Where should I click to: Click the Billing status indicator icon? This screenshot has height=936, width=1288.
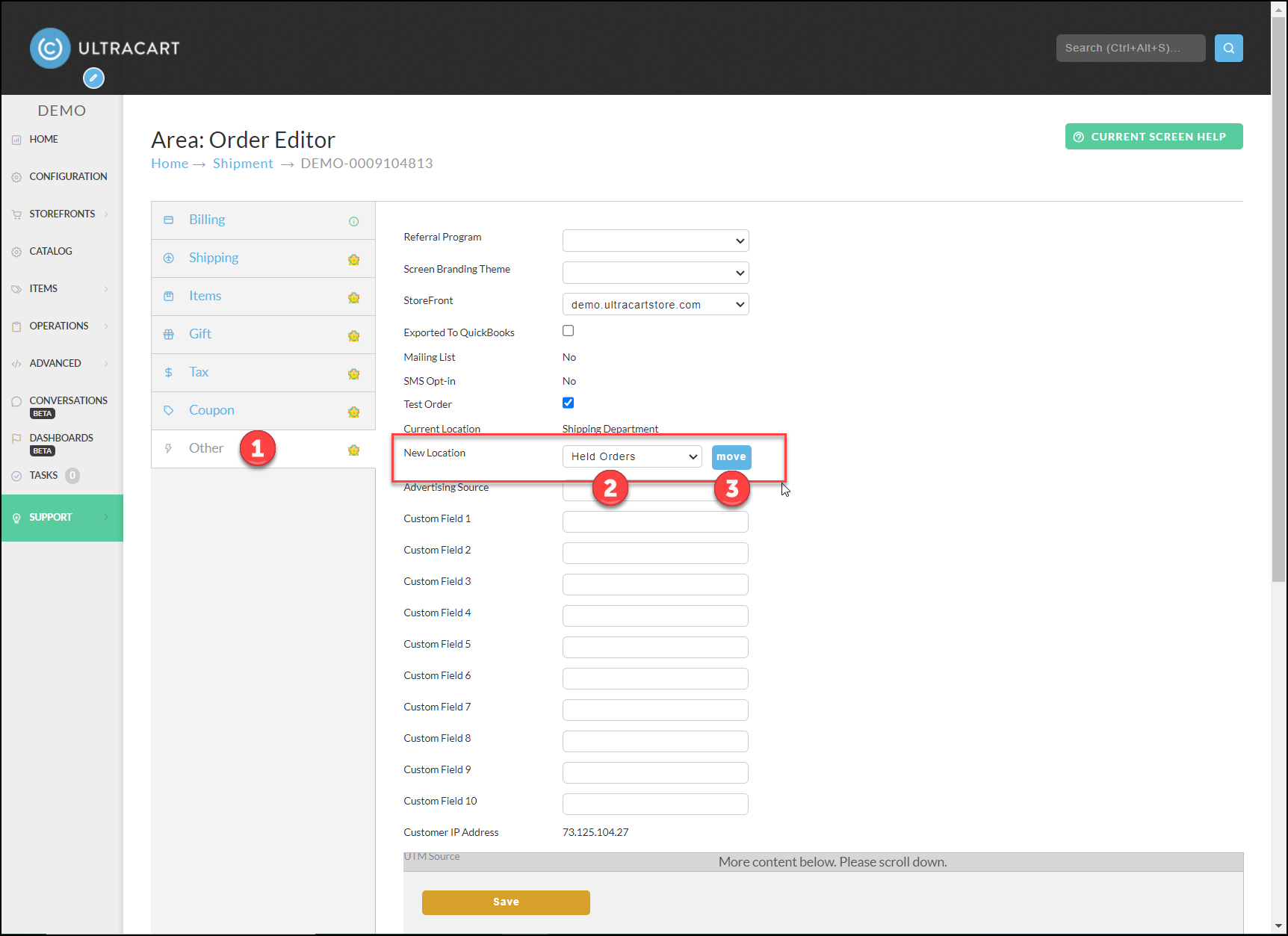pyautogui.click(x=354, y=221)
